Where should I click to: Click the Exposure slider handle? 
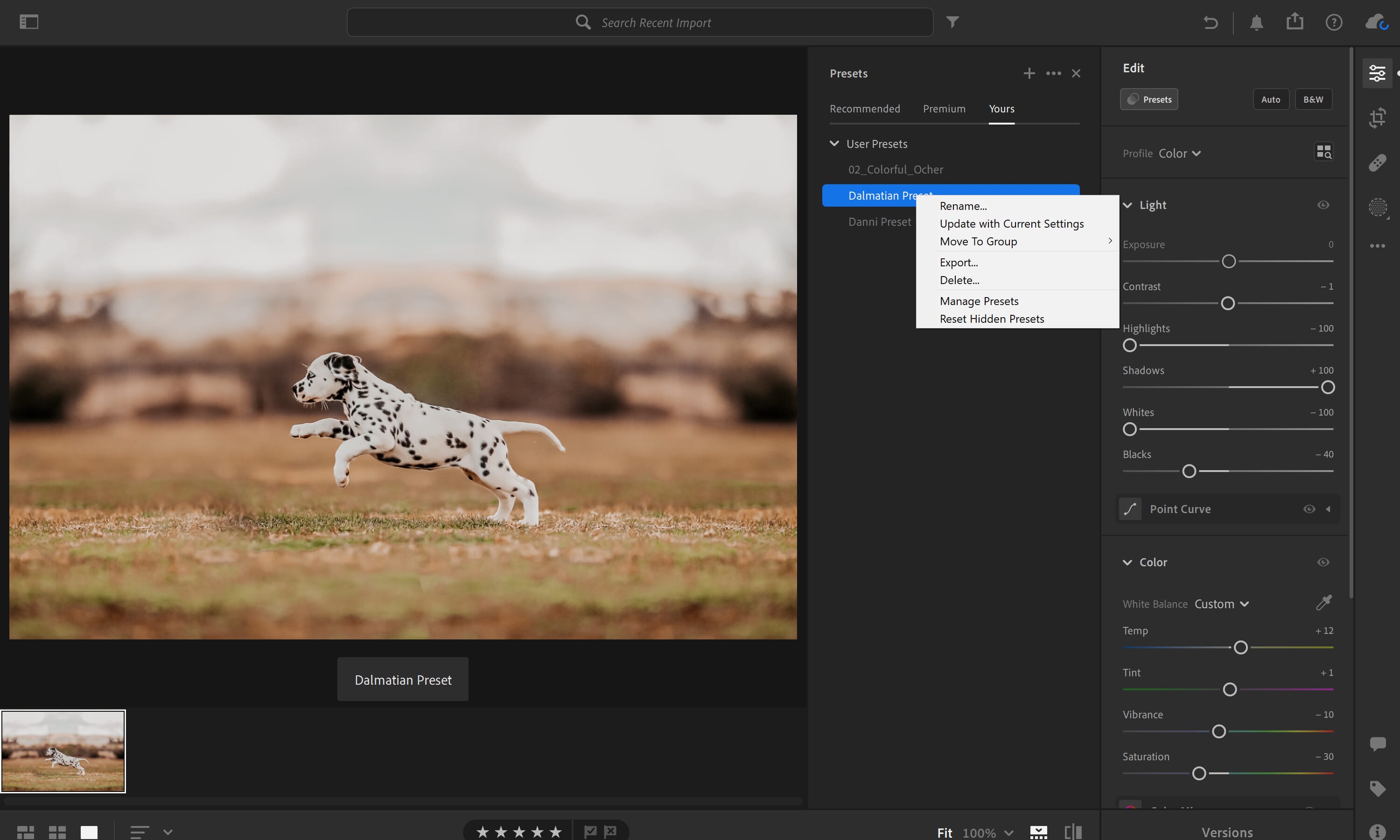tap(1228, 262)
